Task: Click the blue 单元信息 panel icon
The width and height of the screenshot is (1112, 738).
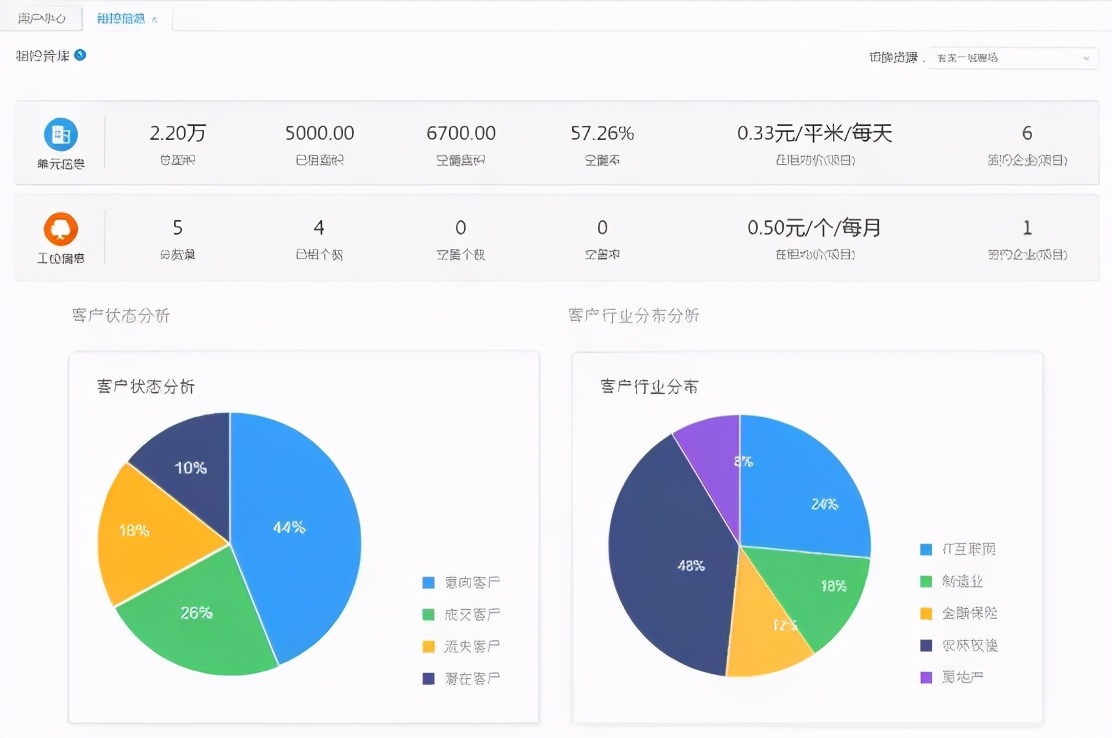Action: 59,132
